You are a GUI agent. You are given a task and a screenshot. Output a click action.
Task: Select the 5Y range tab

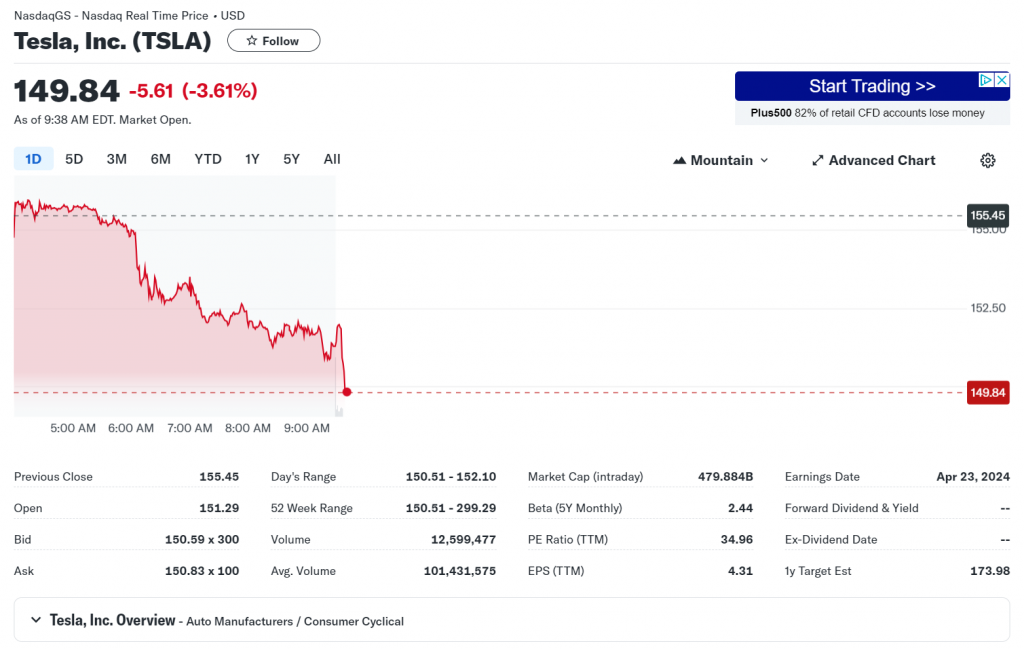coord(291,159)
